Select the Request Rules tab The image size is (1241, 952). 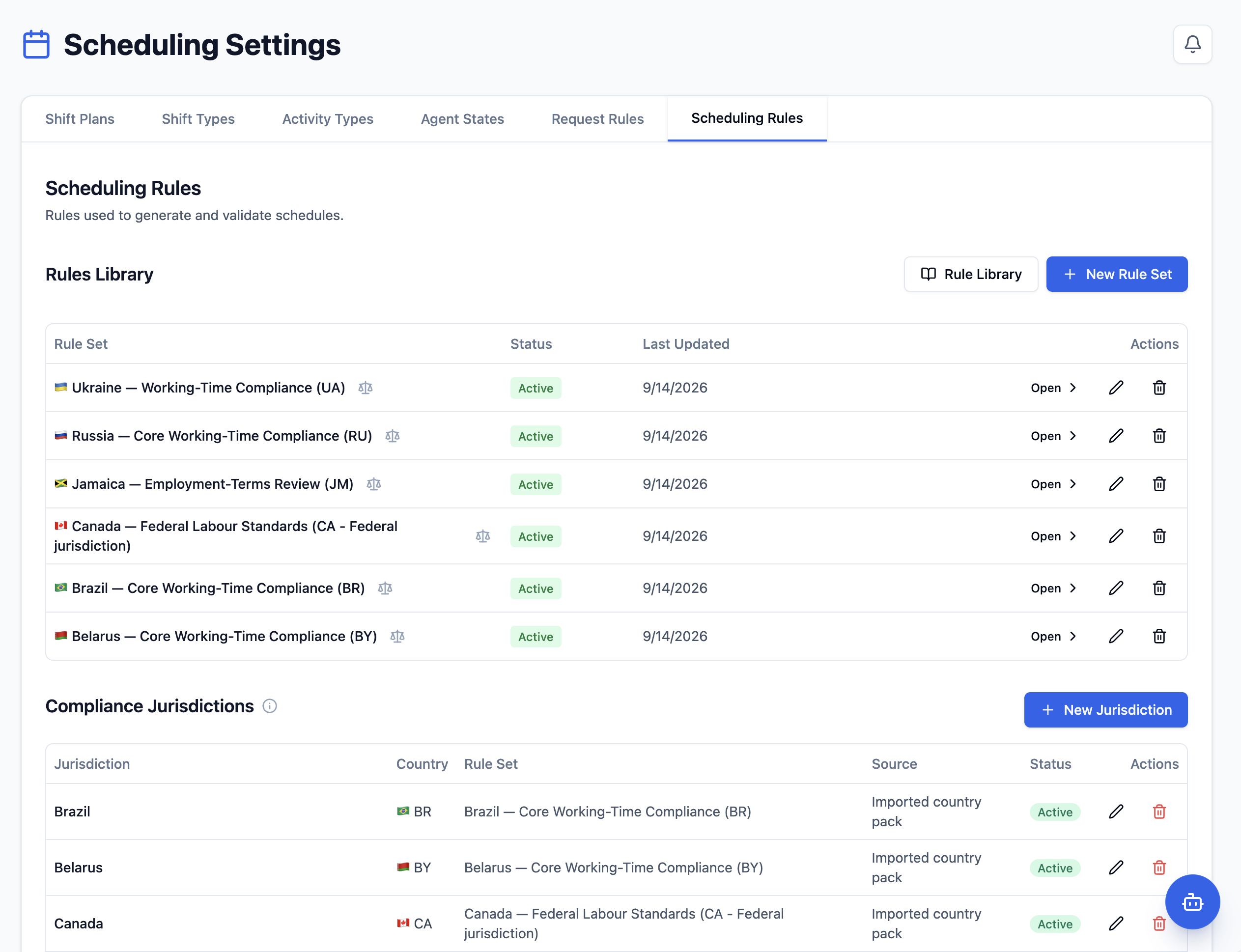(598, 119)
